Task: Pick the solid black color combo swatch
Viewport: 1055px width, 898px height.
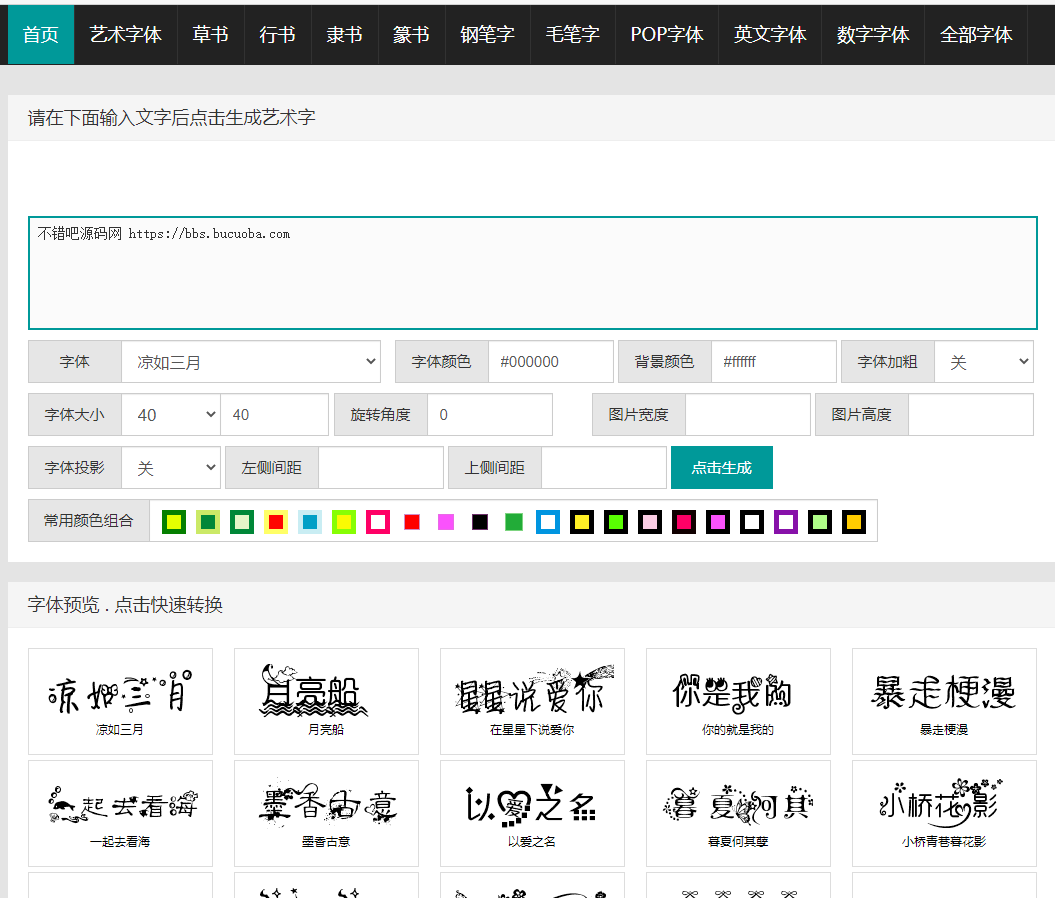Action: click(x=480, y=522)
